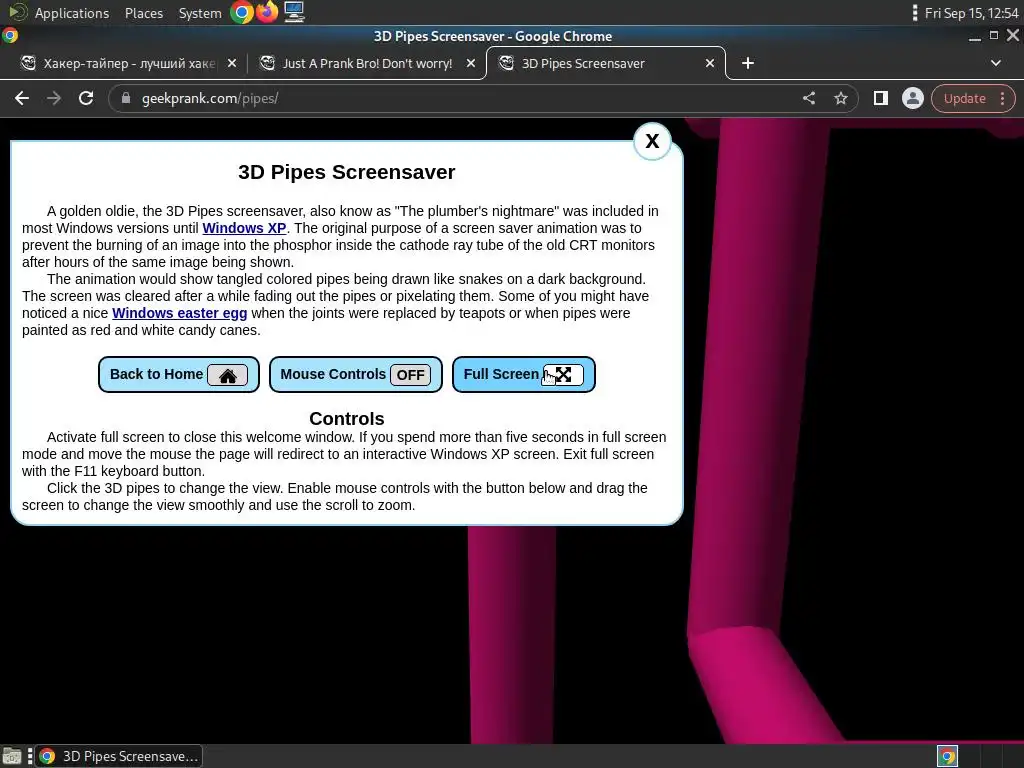Click the Back to Home button
Image resolution: width=1024 pixels, height=768 pixels.
(x=179, y=375)
